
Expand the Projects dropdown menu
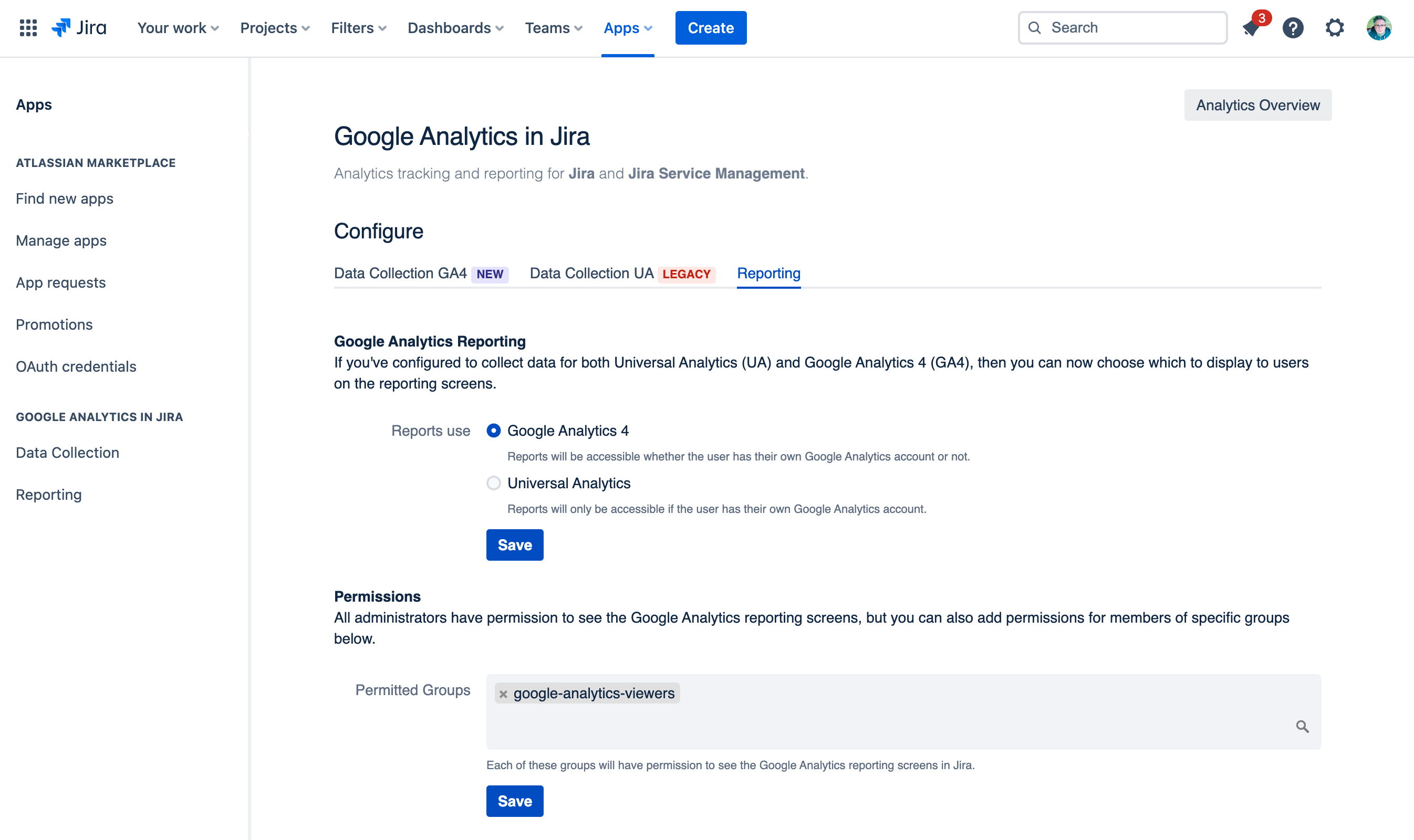[275, 28]
